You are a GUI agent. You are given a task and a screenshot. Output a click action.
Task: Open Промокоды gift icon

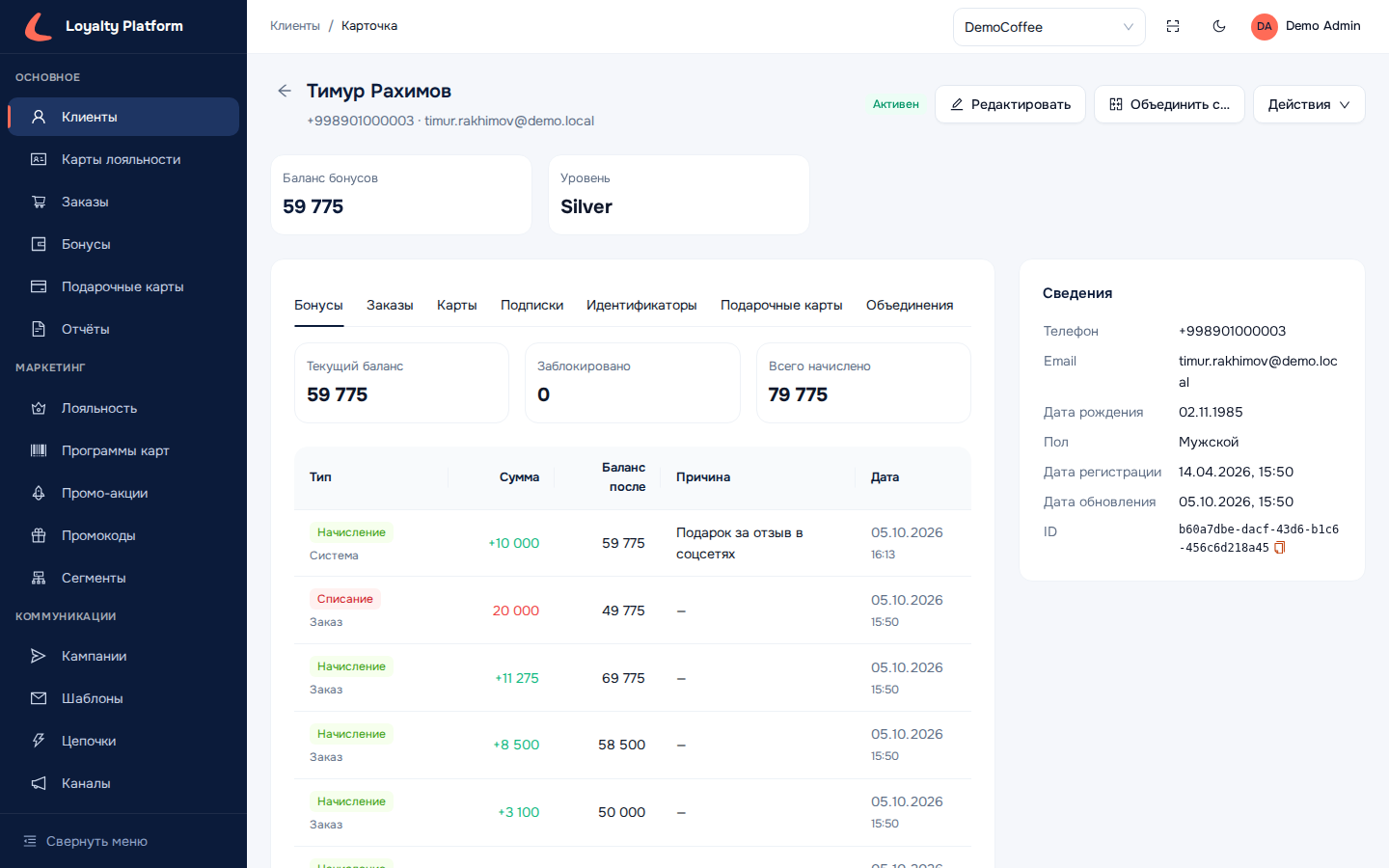[x=39, y=535]
